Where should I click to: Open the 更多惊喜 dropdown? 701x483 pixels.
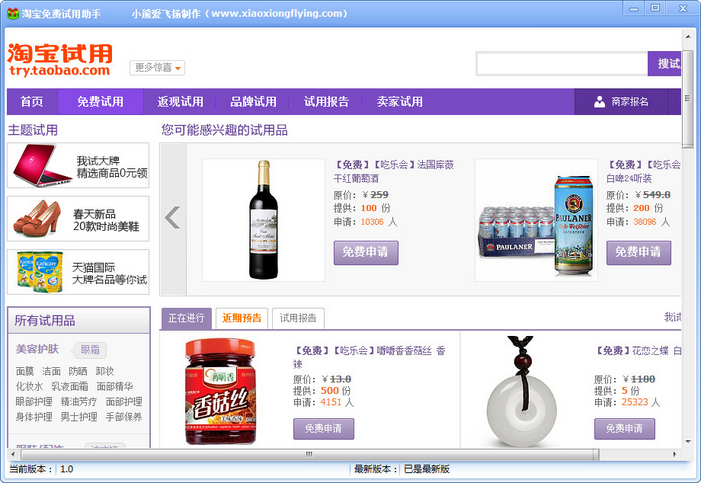pos(157,68)
